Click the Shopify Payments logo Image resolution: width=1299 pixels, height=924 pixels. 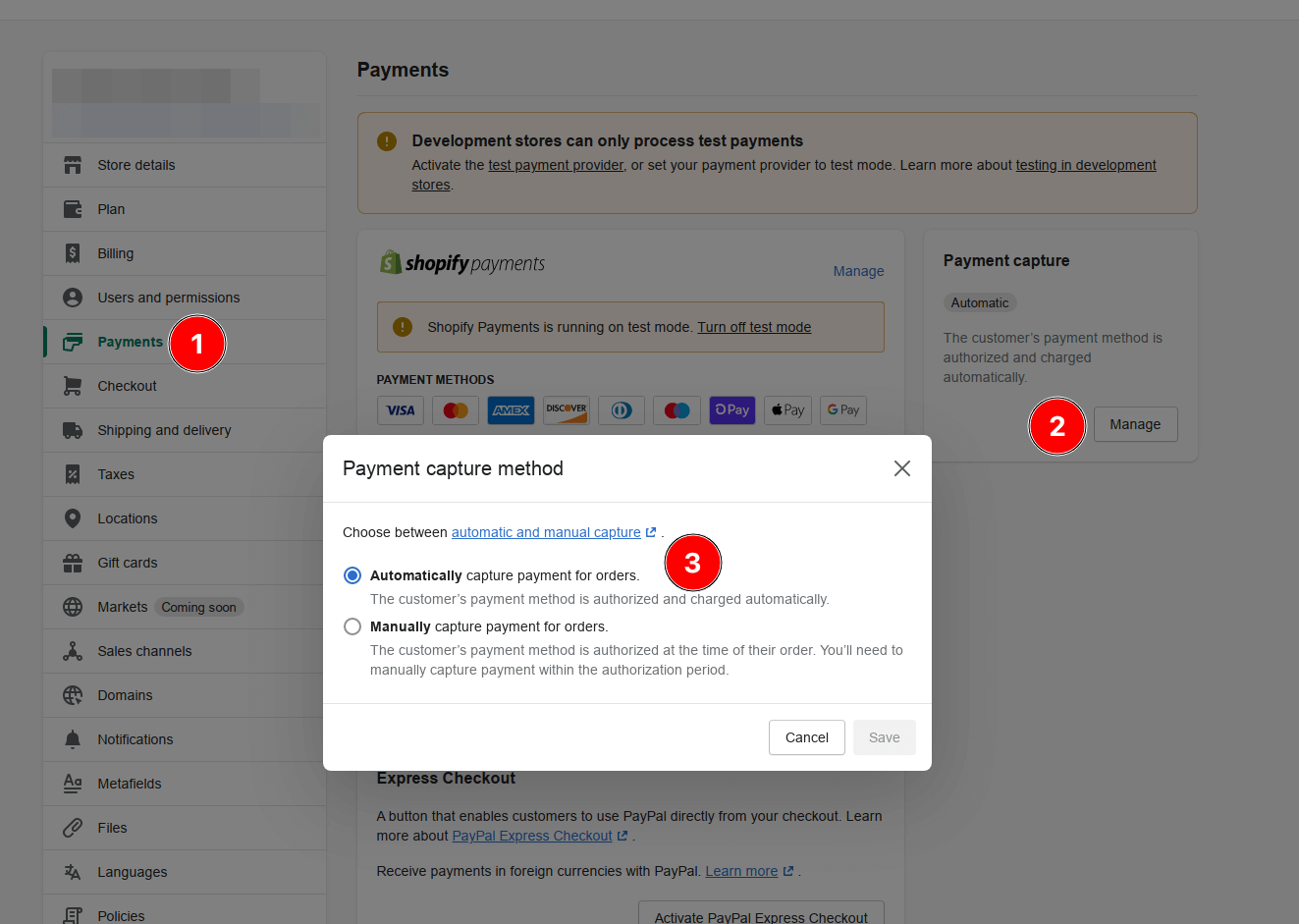pyautogui.click(x=462, y=263)
